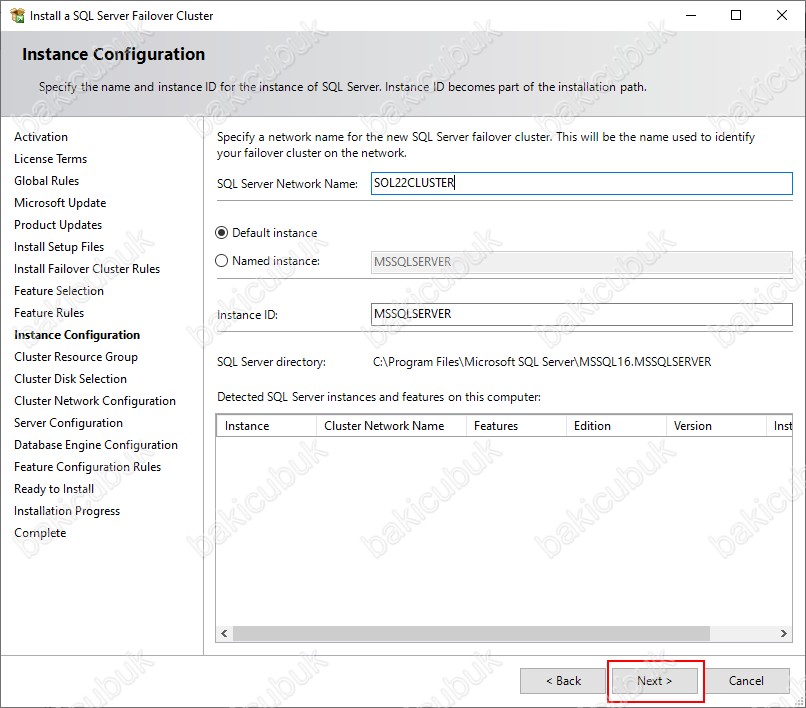The width and height of the screenshot is (806, 708).
Task: Click the SQL Server directory path text
Action: click(542, 362)
